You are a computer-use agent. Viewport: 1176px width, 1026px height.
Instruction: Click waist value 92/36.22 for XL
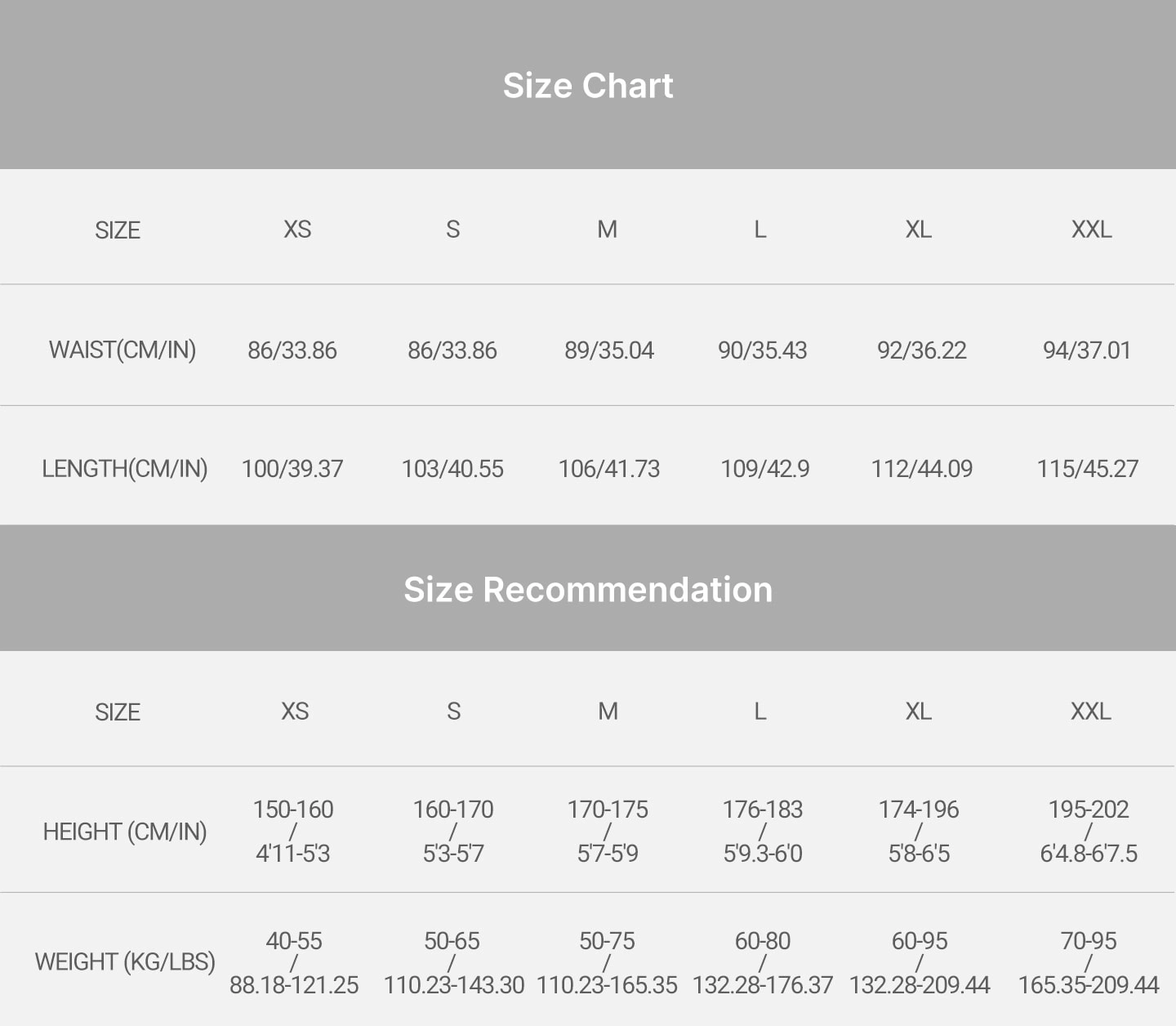coord(922,350)
